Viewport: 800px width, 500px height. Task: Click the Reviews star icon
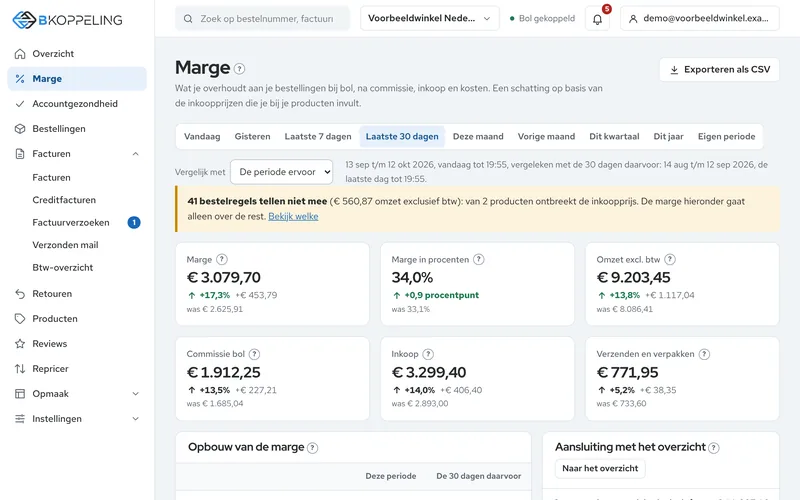coord(20,343)
